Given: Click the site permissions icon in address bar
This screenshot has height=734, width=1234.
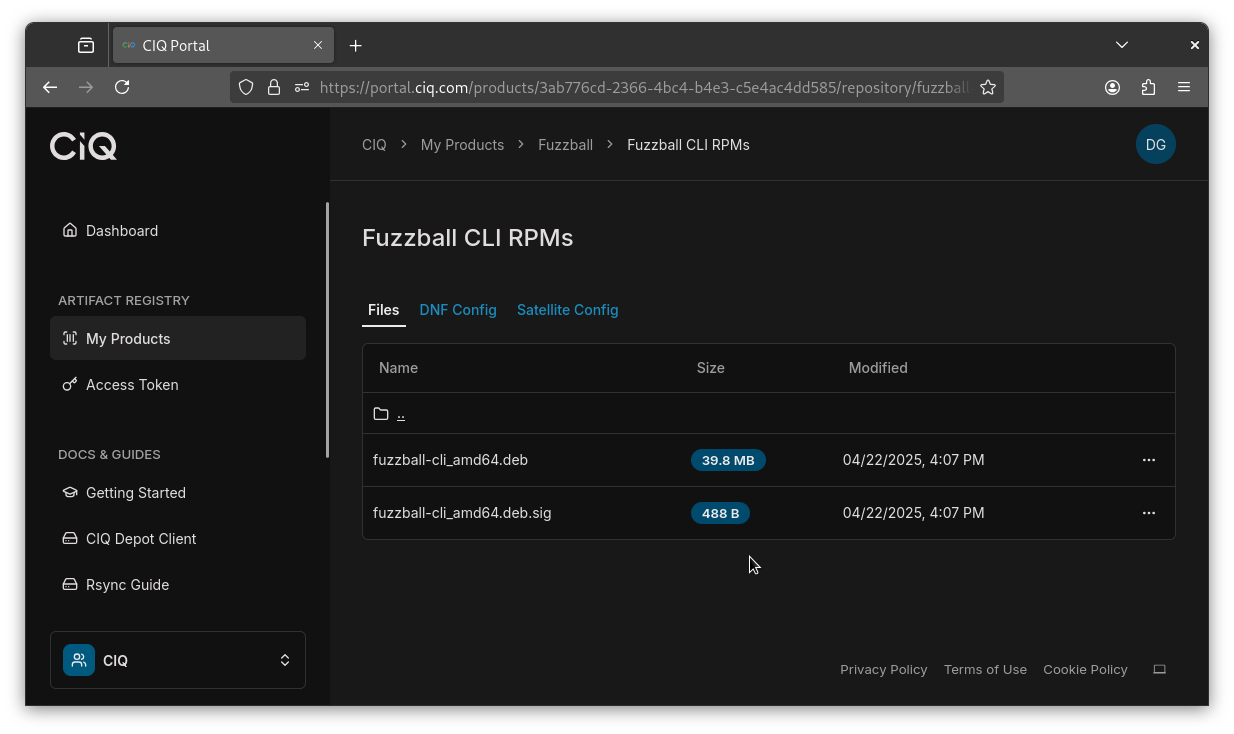Looking at the screenshot, I should (x=302, y=87).
